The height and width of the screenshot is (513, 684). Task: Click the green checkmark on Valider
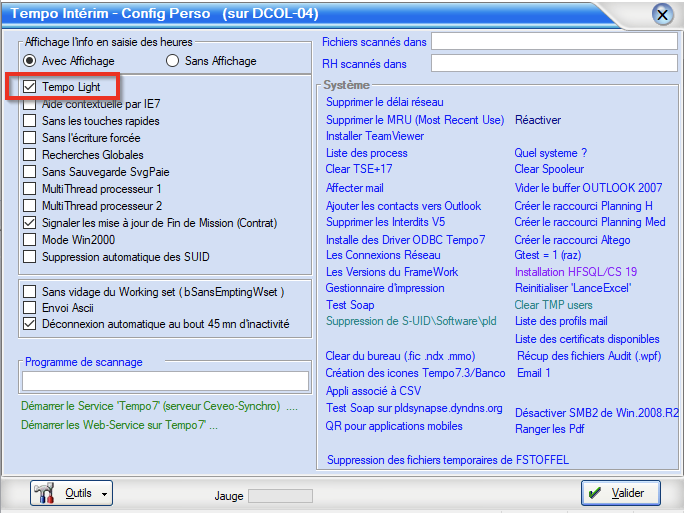[594, 493]
